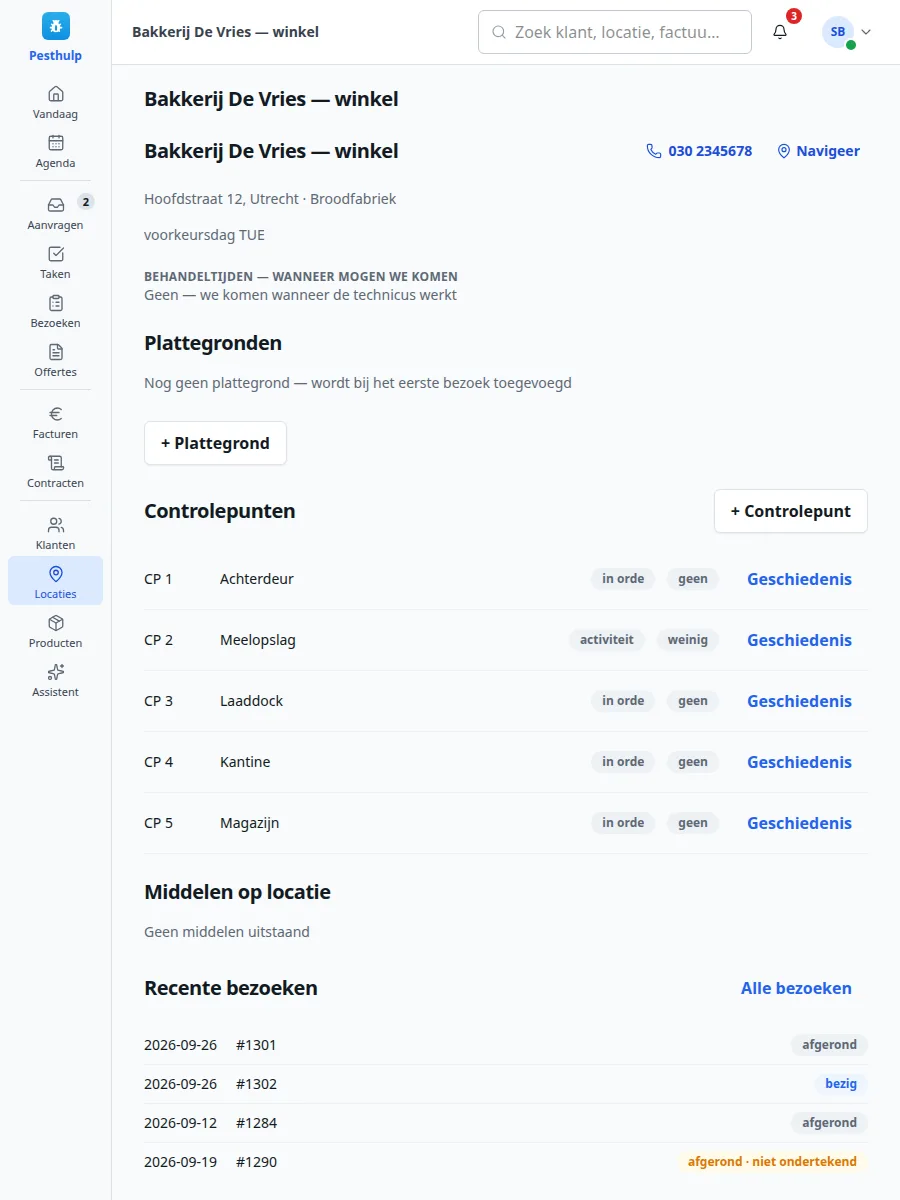The width and height of the screenshot is (900, 1200).
Task: Expand the user menu chevron
Action: click(866, 32)
